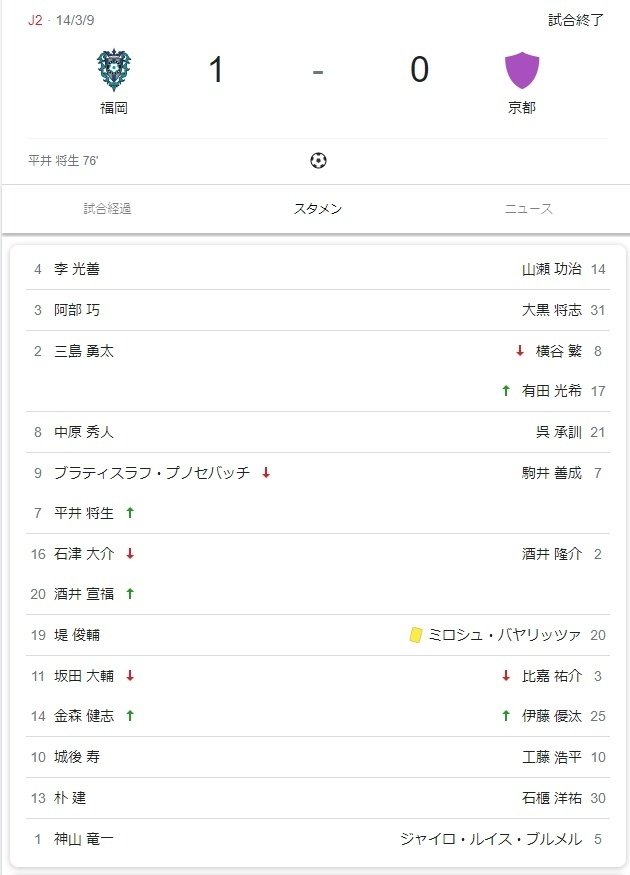Switch to the 試合経過 tab
Image resolution: width=630 pixels, height=875 pixels.
pyautogui.click(x=107, y=209)
